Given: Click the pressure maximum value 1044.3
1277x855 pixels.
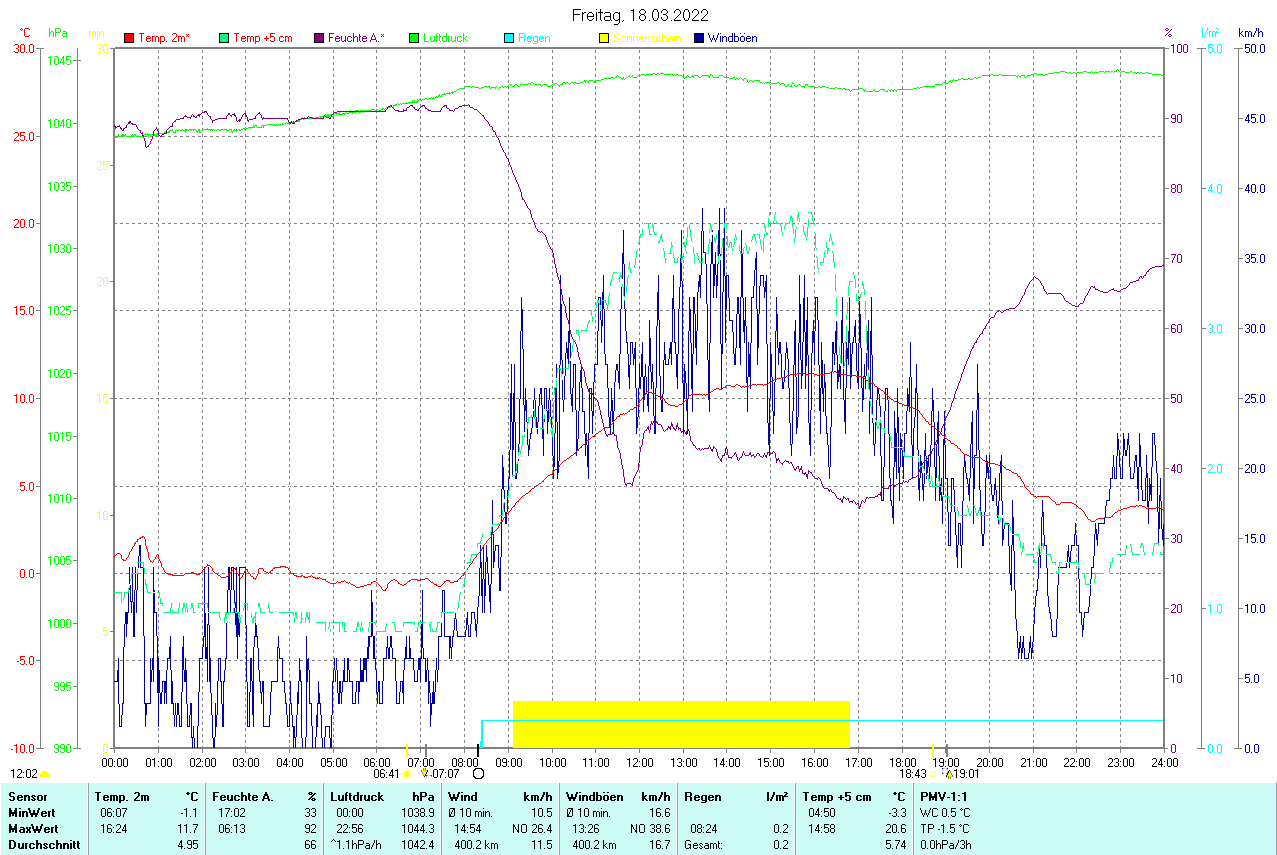Looking at the screenshot, I should [x=417, y=829].
